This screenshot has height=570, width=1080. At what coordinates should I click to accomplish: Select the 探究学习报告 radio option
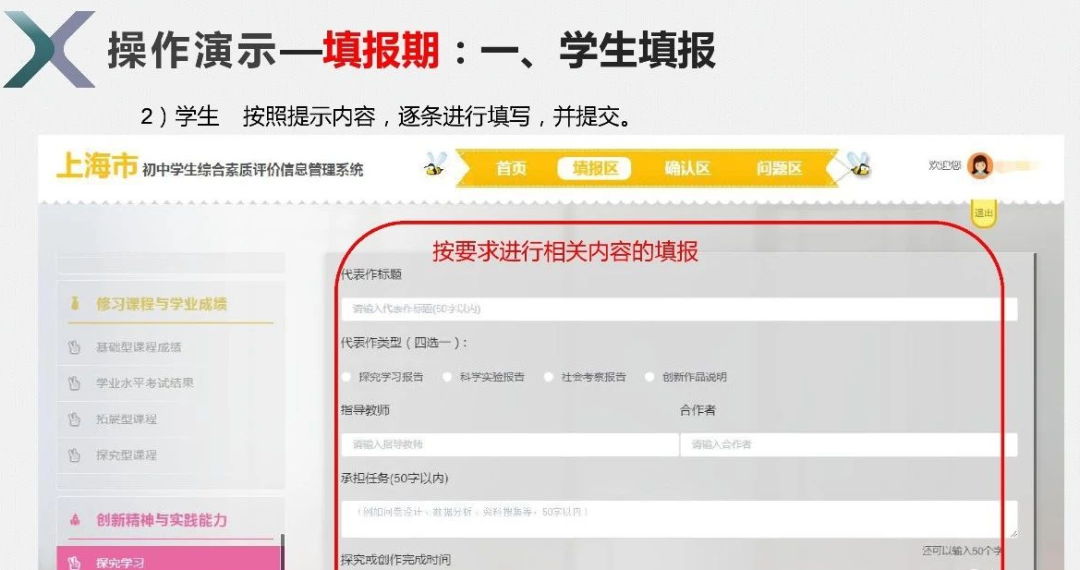click(346, 377)
